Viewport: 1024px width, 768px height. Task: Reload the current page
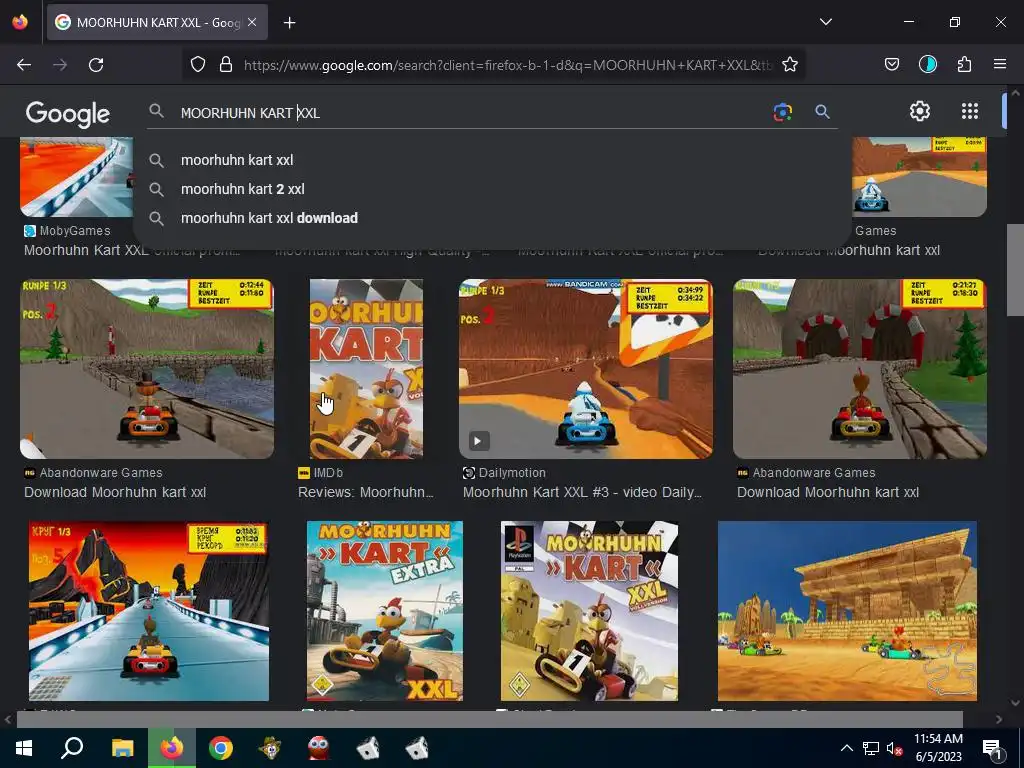(96, 65)
